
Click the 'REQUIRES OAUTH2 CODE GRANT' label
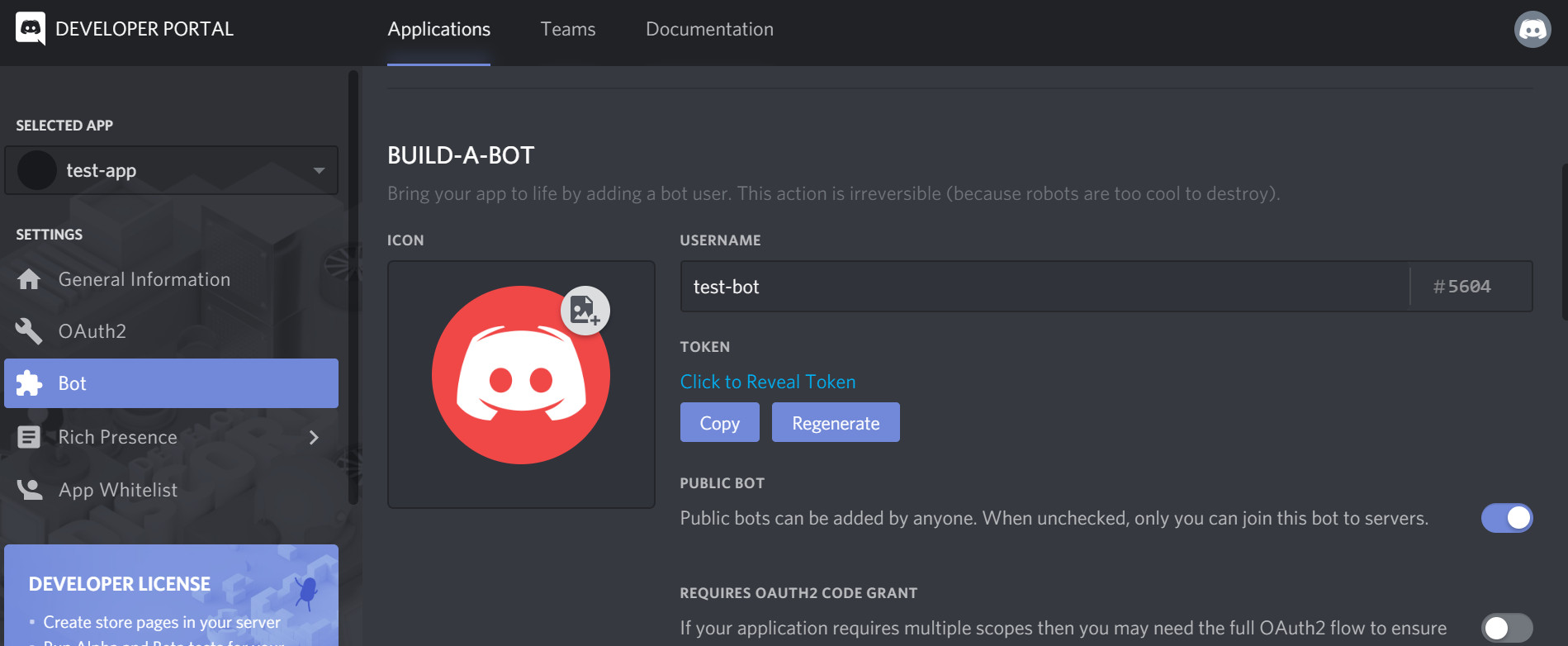tap(798, 593)
